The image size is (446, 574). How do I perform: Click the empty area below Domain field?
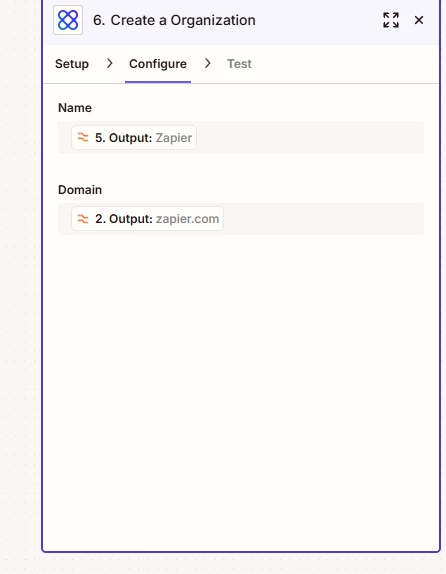241,384
